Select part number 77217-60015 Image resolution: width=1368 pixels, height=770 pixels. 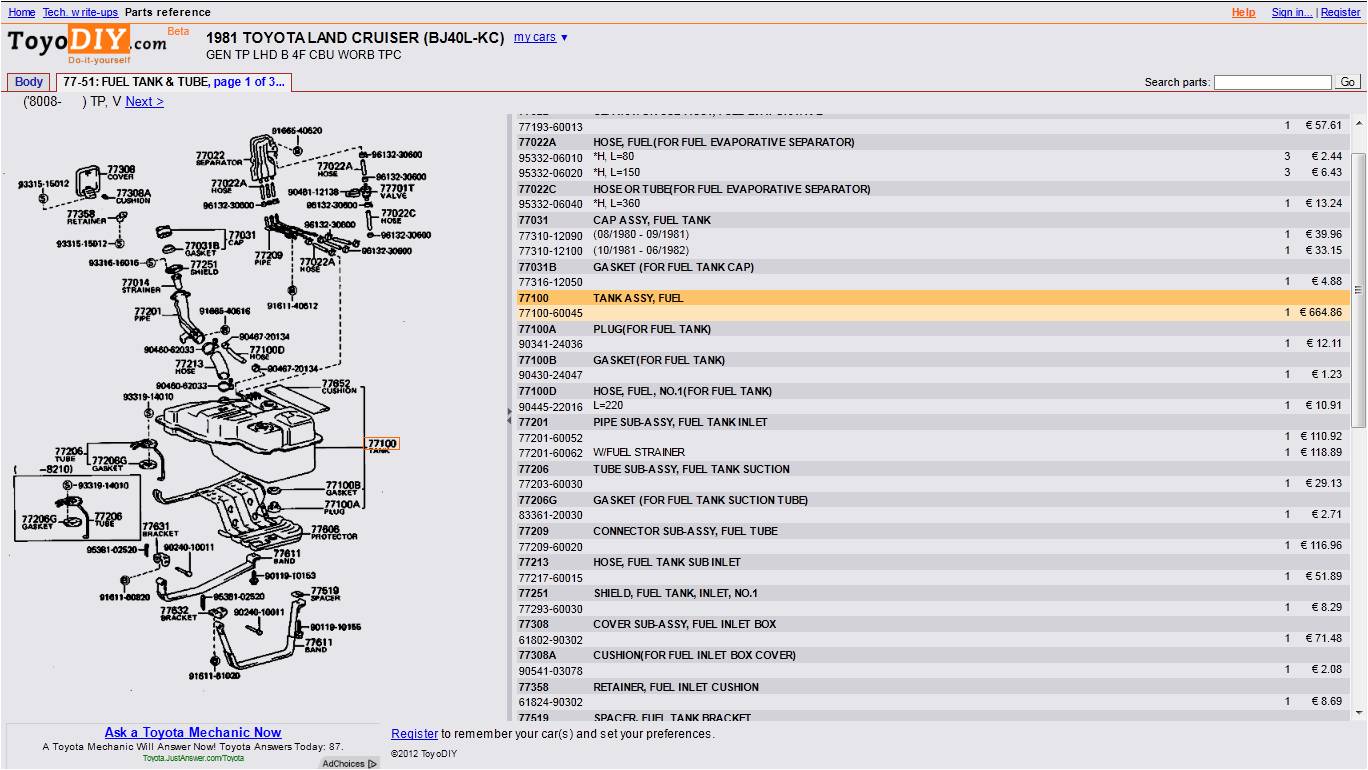(550, 578)
